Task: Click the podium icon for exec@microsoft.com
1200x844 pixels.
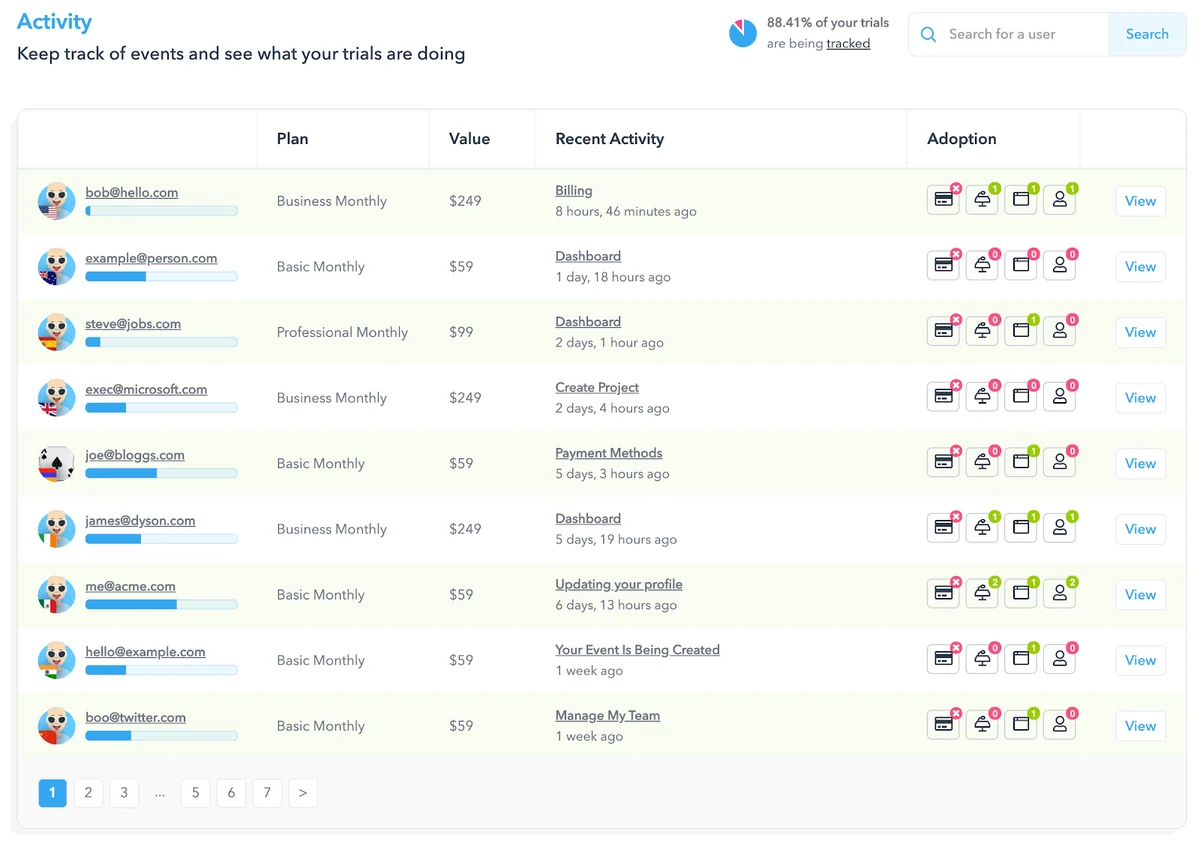Action: [x=982, y=398]
